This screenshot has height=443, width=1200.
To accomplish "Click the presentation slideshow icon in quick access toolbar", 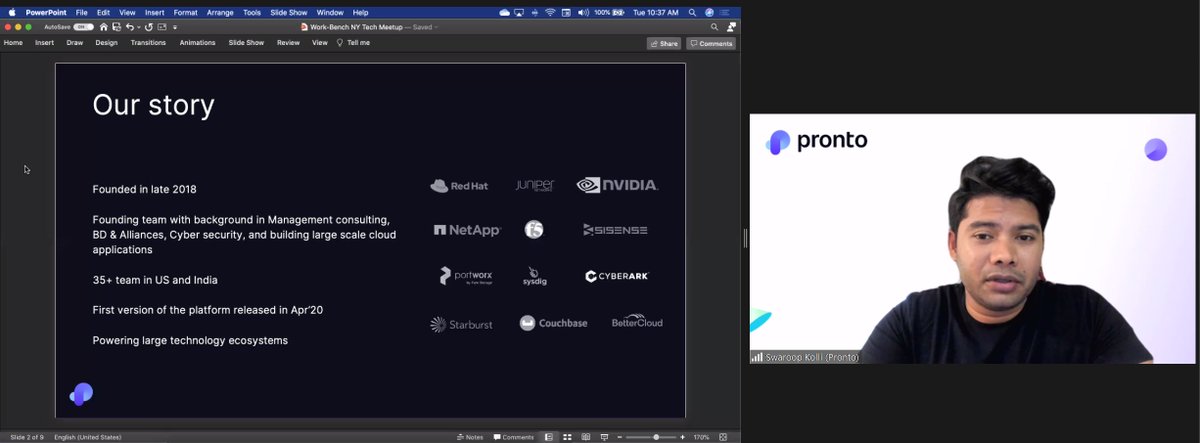I will pyautogui.click(x=162, y=27).
